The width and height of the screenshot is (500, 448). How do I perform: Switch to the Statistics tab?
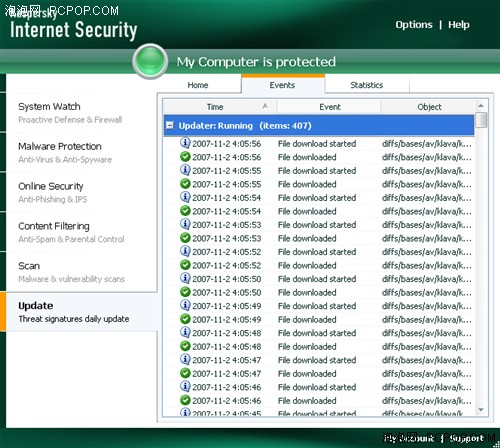pos(367,85)
